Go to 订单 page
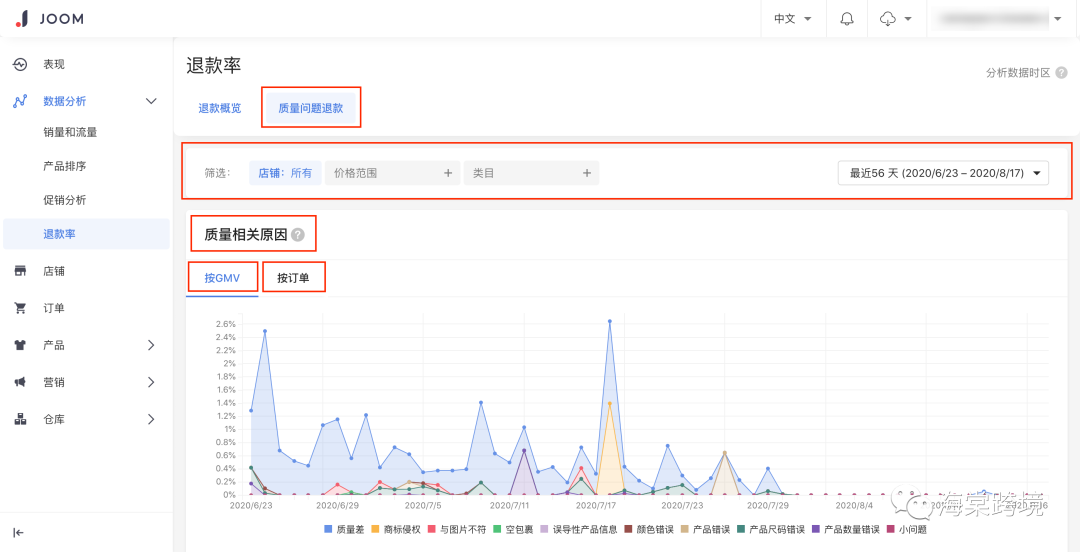Viewport: 1080px width, 552px height. tap(54, 308)
